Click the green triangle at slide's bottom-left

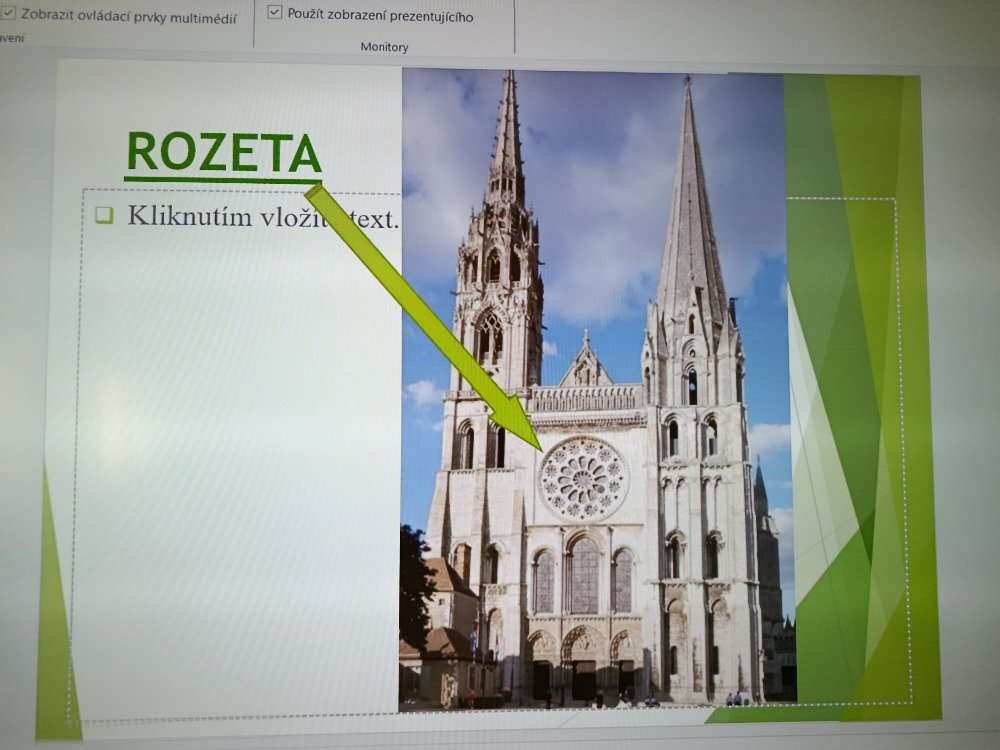pyautogui.click(x=56, y=650)
